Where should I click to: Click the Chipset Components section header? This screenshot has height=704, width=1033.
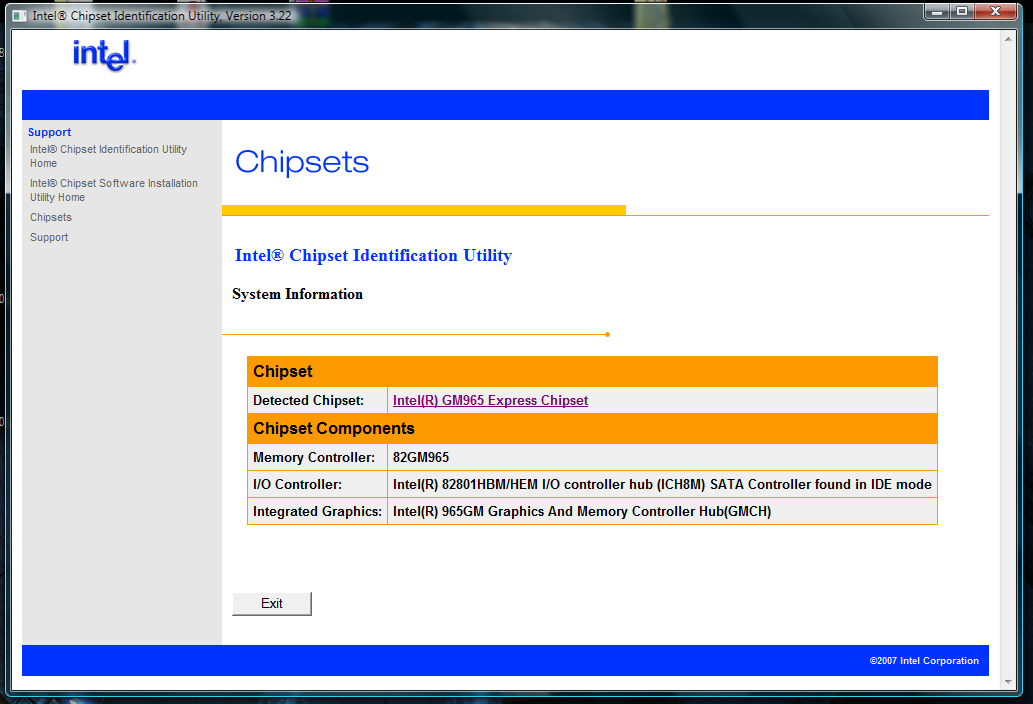[592, 429]
